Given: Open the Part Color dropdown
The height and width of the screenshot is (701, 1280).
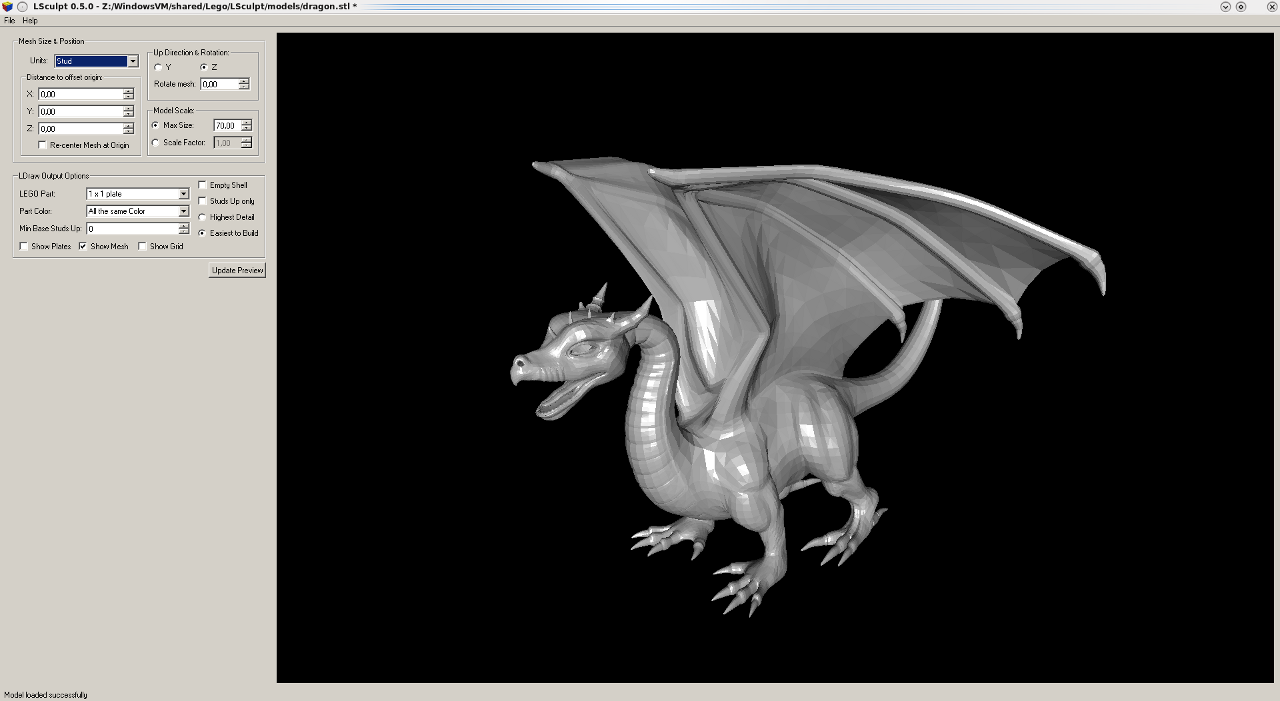Looking at the screenshot, I should [x=137, y=211].
